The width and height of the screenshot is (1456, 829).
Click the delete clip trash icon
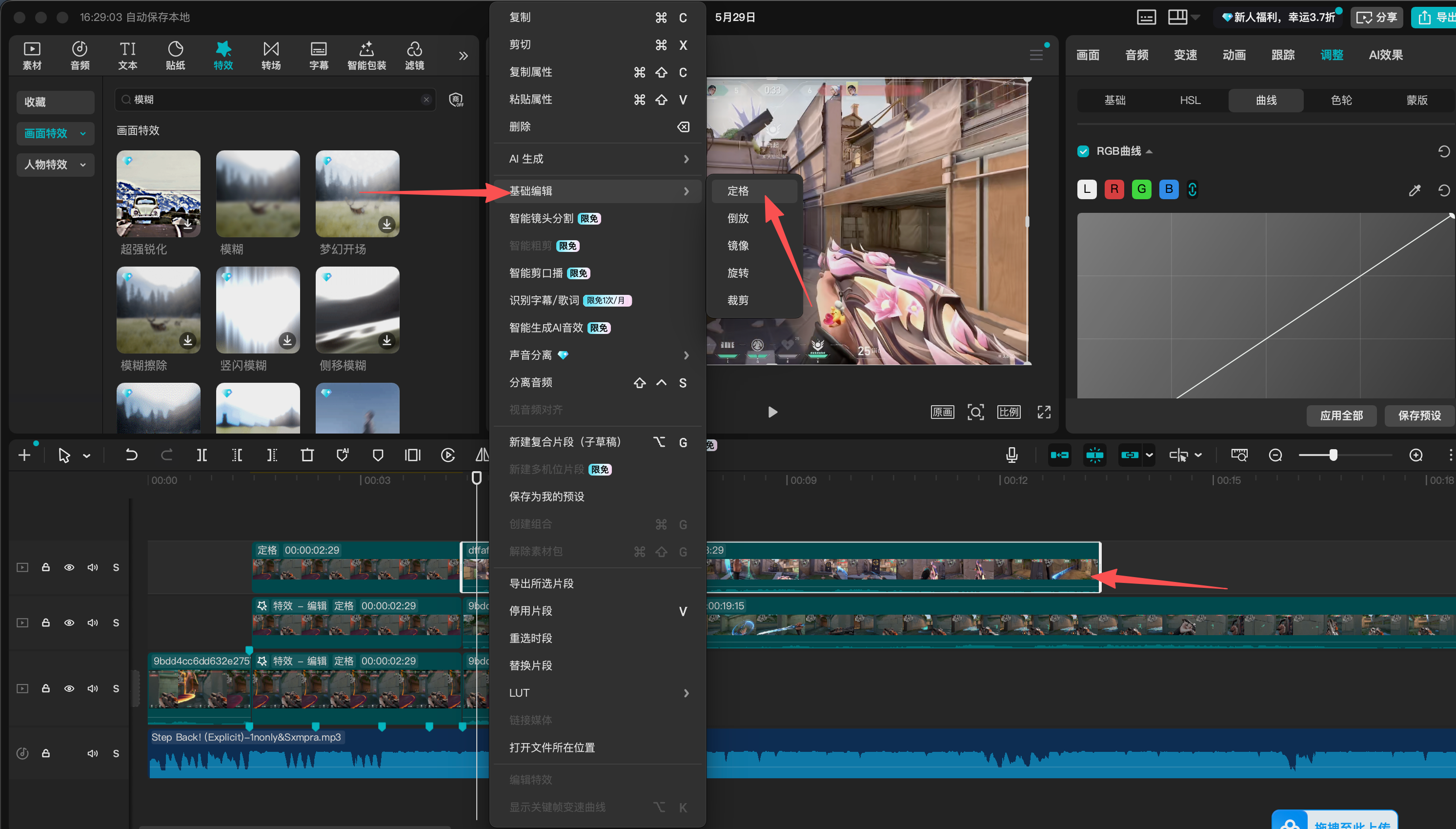pyautogui.click(x=307, y=455)
